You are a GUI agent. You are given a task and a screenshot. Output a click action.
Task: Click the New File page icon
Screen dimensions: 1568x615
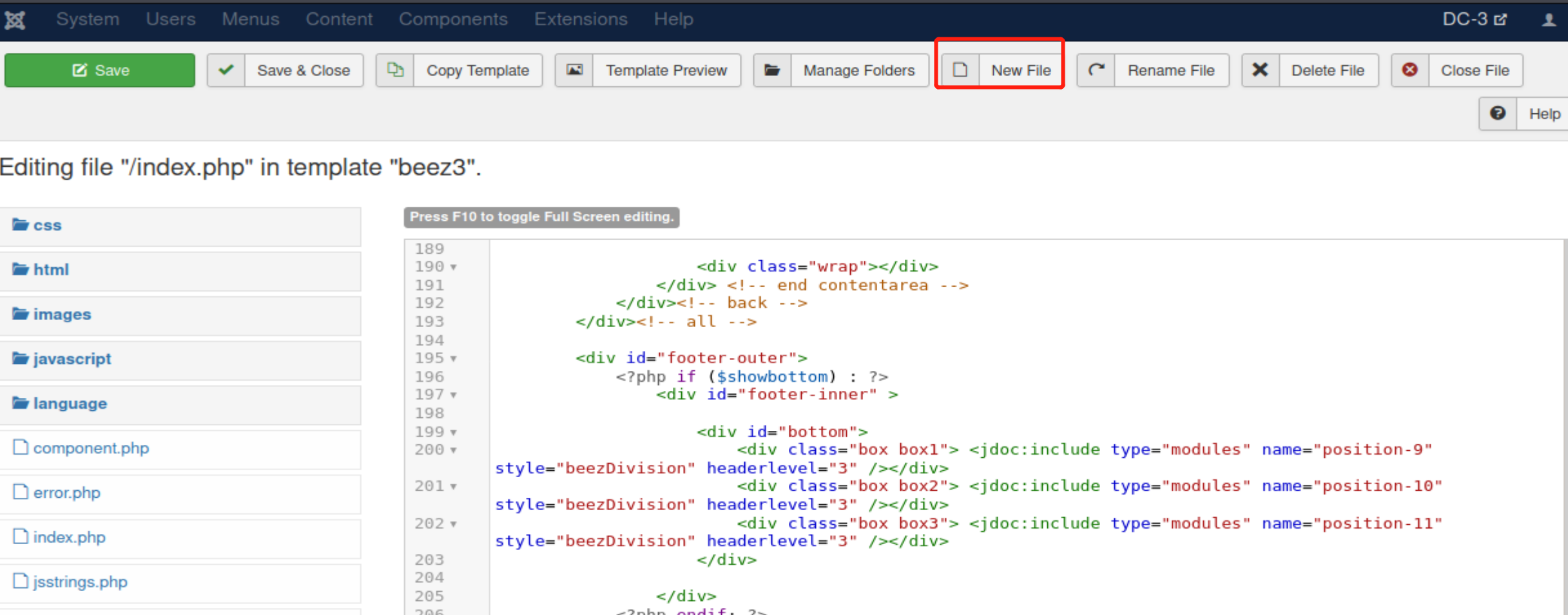coord(960,70)
